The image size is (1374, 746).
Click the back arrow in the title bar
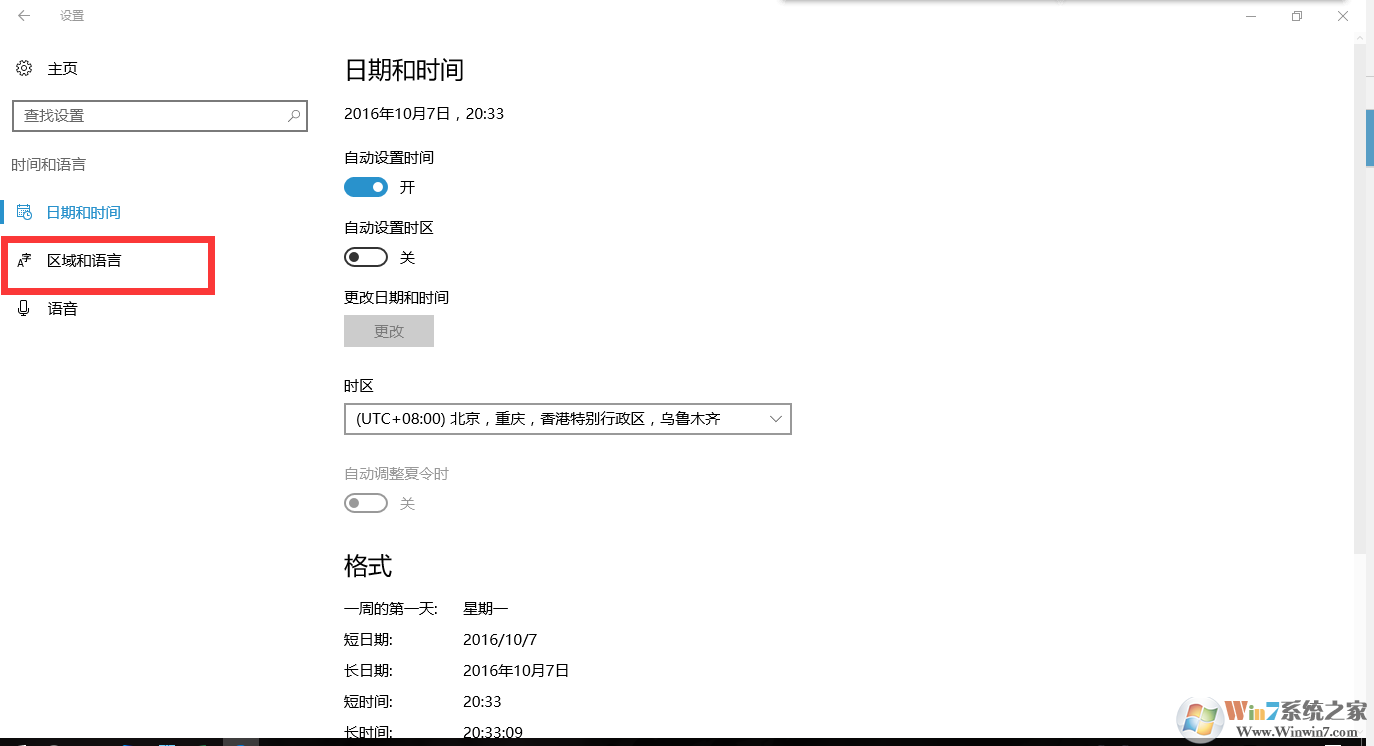(22, 15)
